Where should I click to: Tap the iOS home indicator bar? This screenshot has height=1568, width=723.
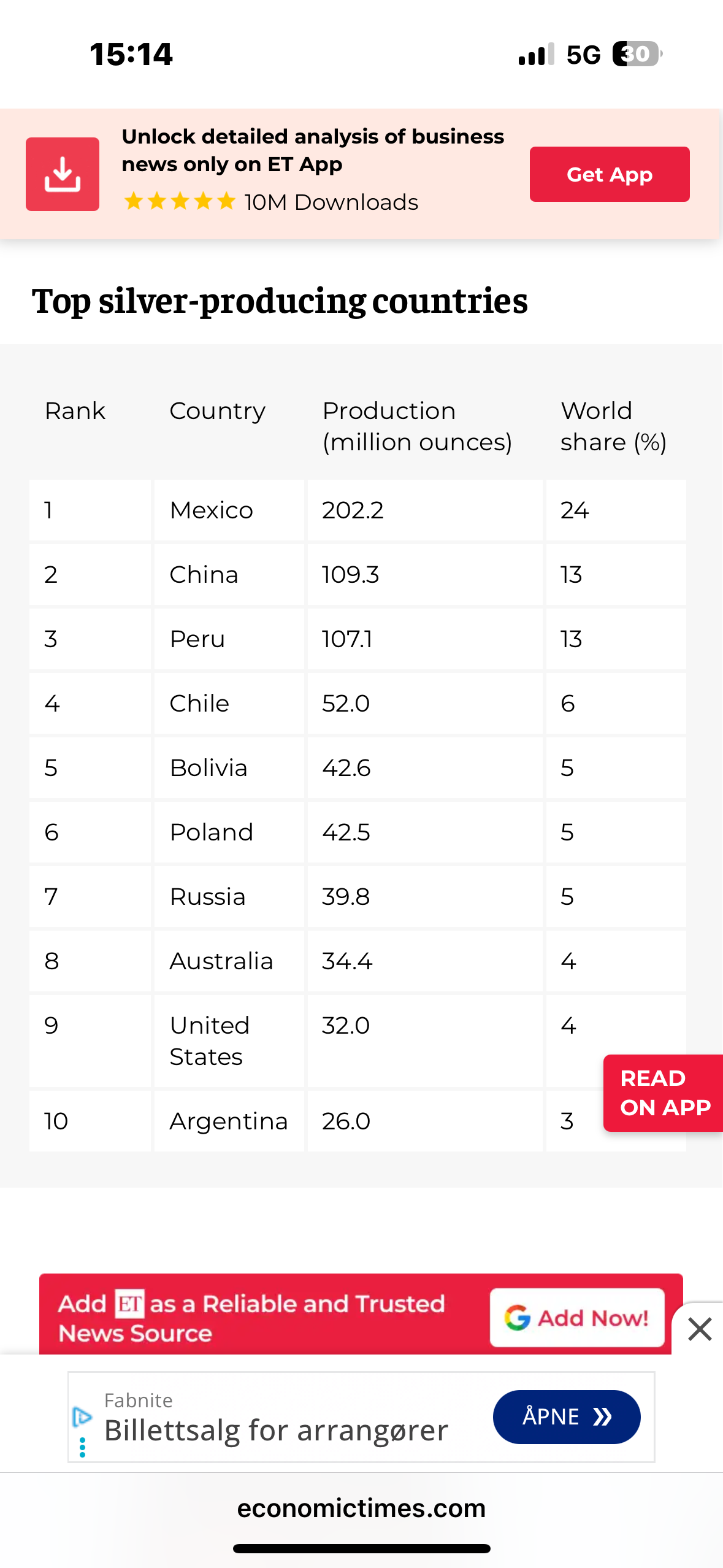pos(361,1548)
